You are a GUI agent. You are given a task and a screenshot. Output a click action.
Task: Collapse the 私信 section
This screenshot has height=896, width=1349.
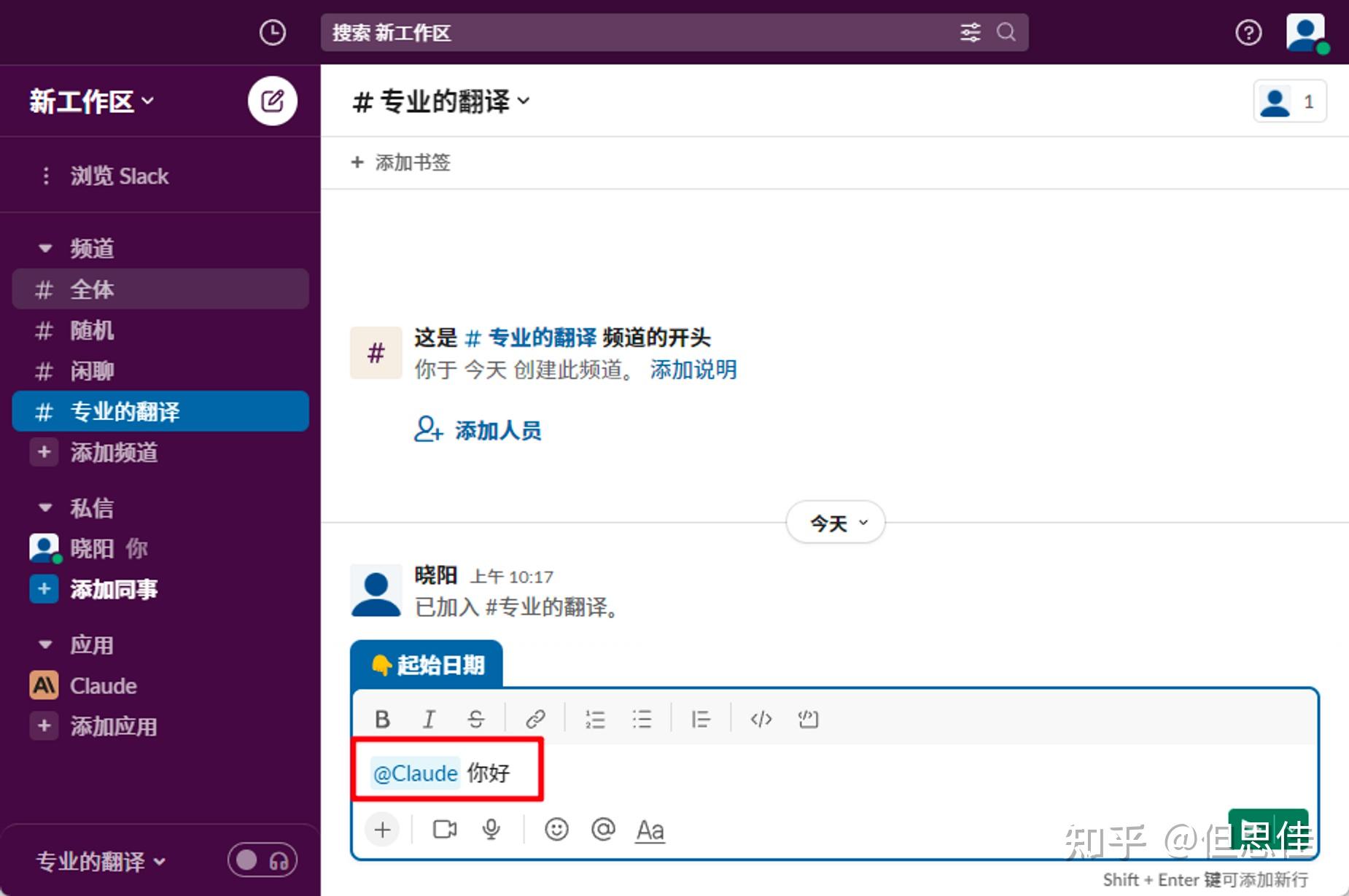coord(45,507)
